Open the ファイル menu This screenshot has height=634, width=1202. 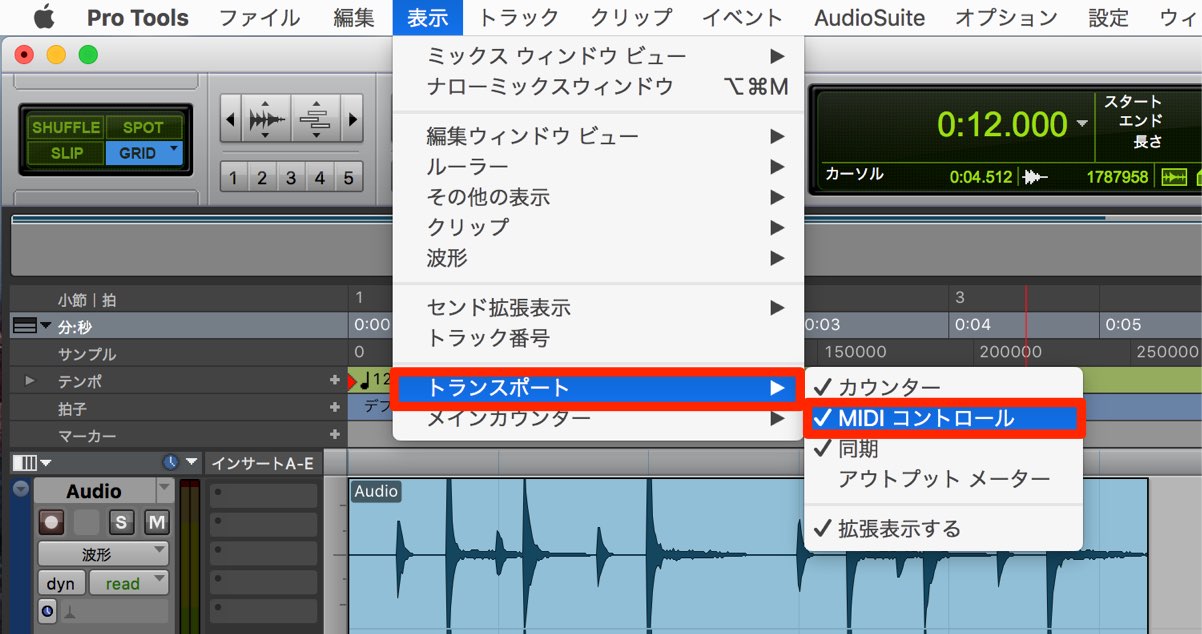pos(259,17)
